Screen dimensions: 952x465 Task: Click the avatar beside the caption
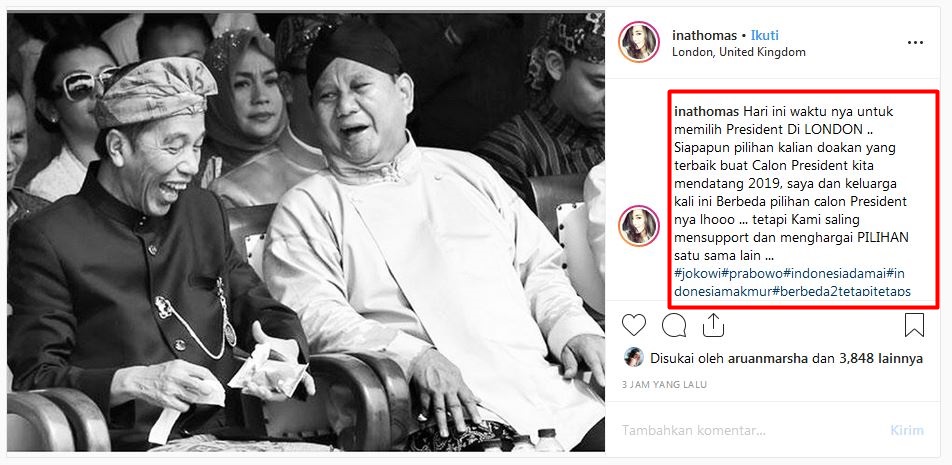639,225
